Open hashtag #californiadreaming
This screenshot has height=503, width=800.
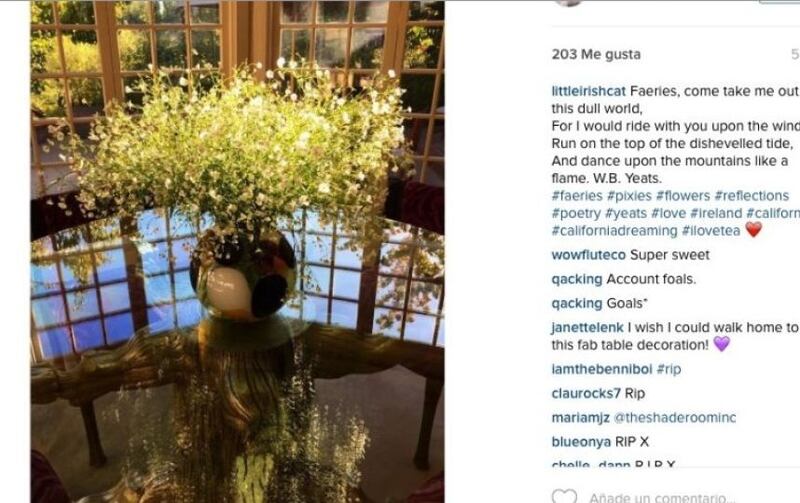tap(614, 231)
